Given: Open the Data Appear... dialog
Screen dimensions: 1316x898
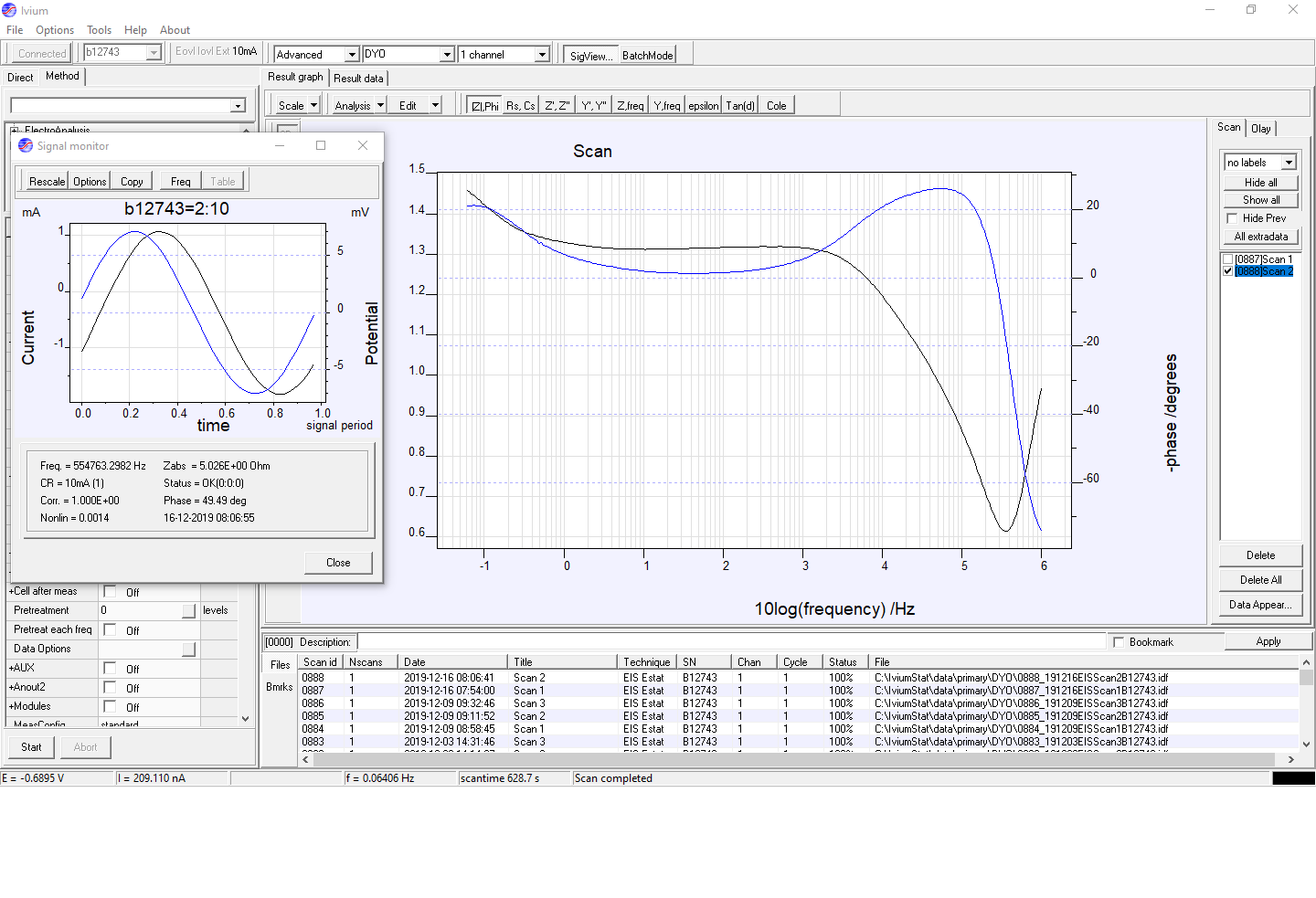Looking at the screenshot, I should [1260, 605].
